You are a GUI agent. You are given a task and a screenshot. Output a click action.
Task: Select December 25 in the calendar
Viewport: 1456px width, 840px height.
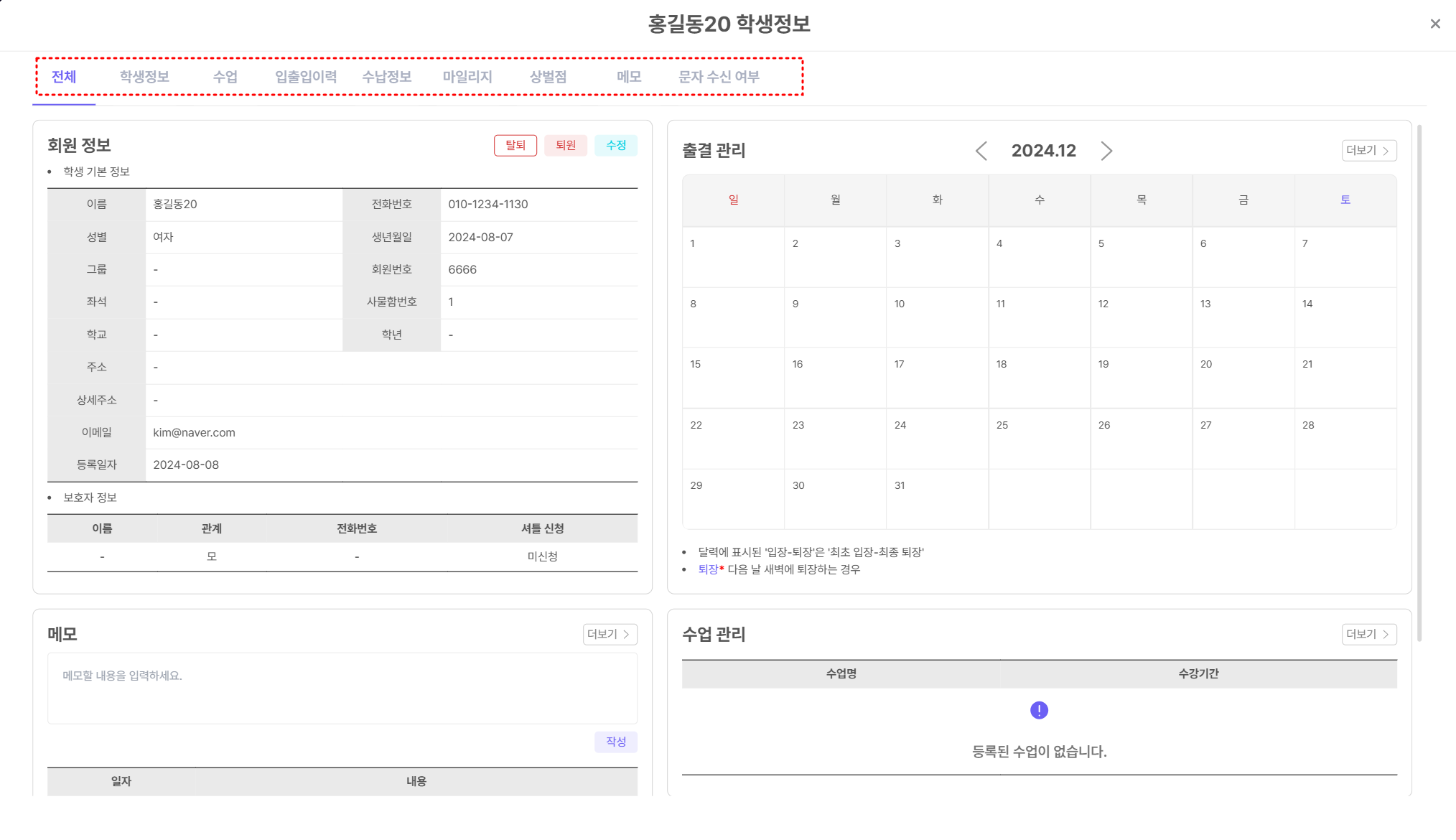click(1039, 439)
